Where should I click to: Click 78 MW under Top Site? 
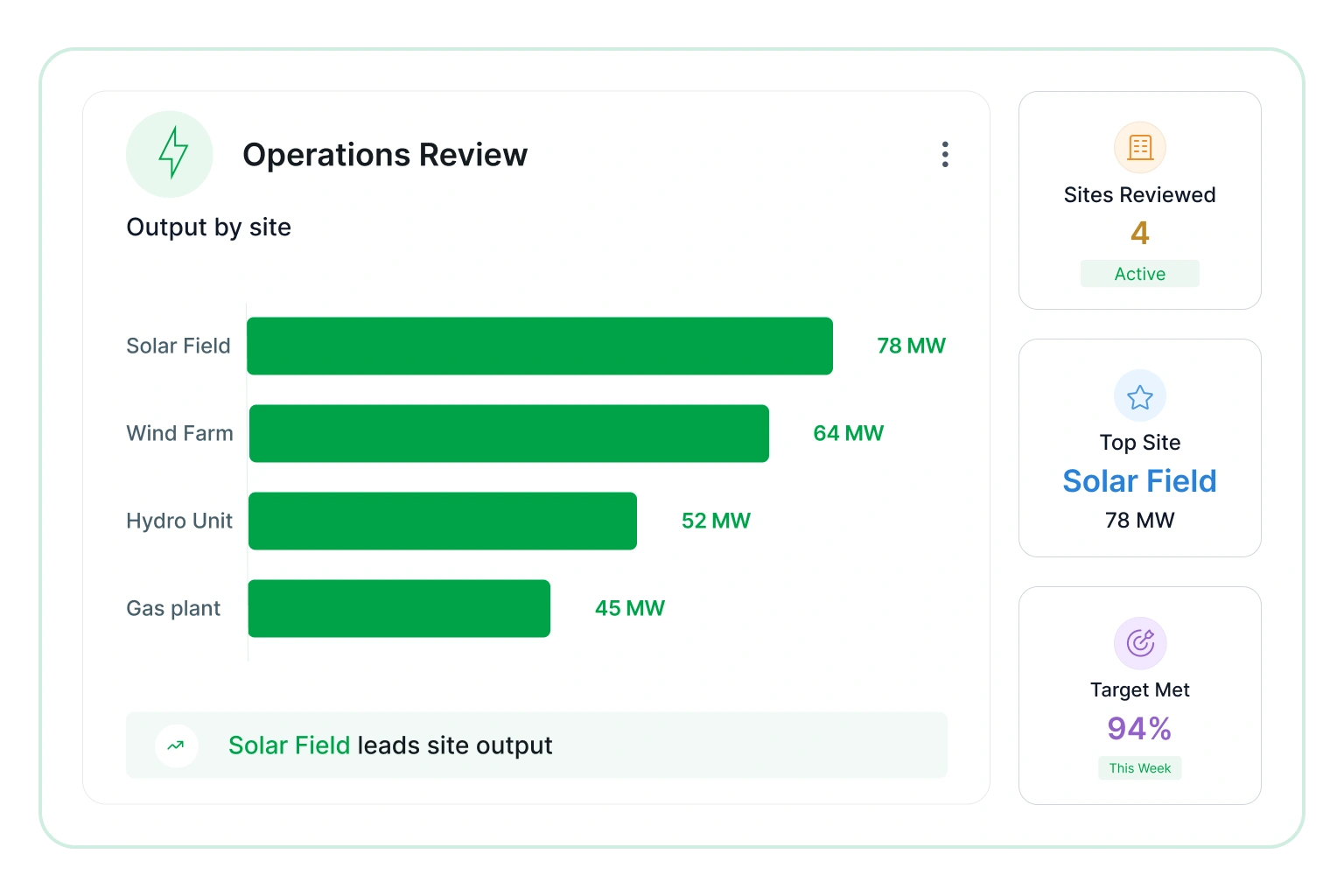[x=1139, y=521]
